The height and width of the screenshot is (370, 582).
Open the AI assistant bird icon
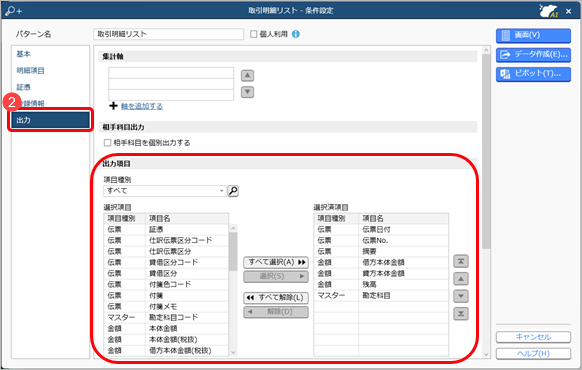pyautogui.click(x=549, y=11)
